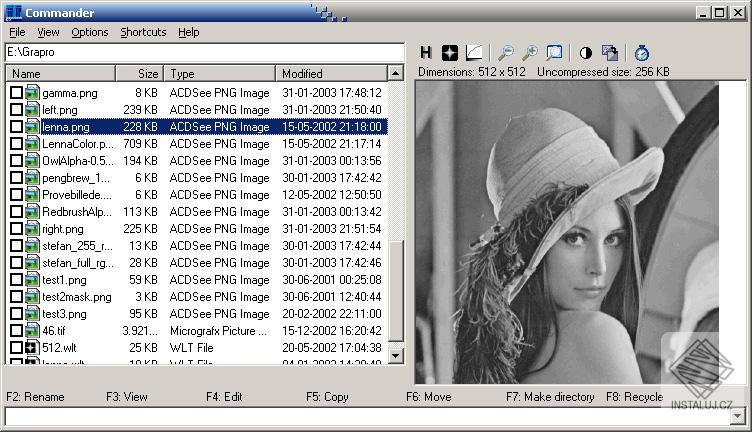Tick the checkbox next to gamma.png
Screen dimensions: 752x432
(x=16, y=92)
